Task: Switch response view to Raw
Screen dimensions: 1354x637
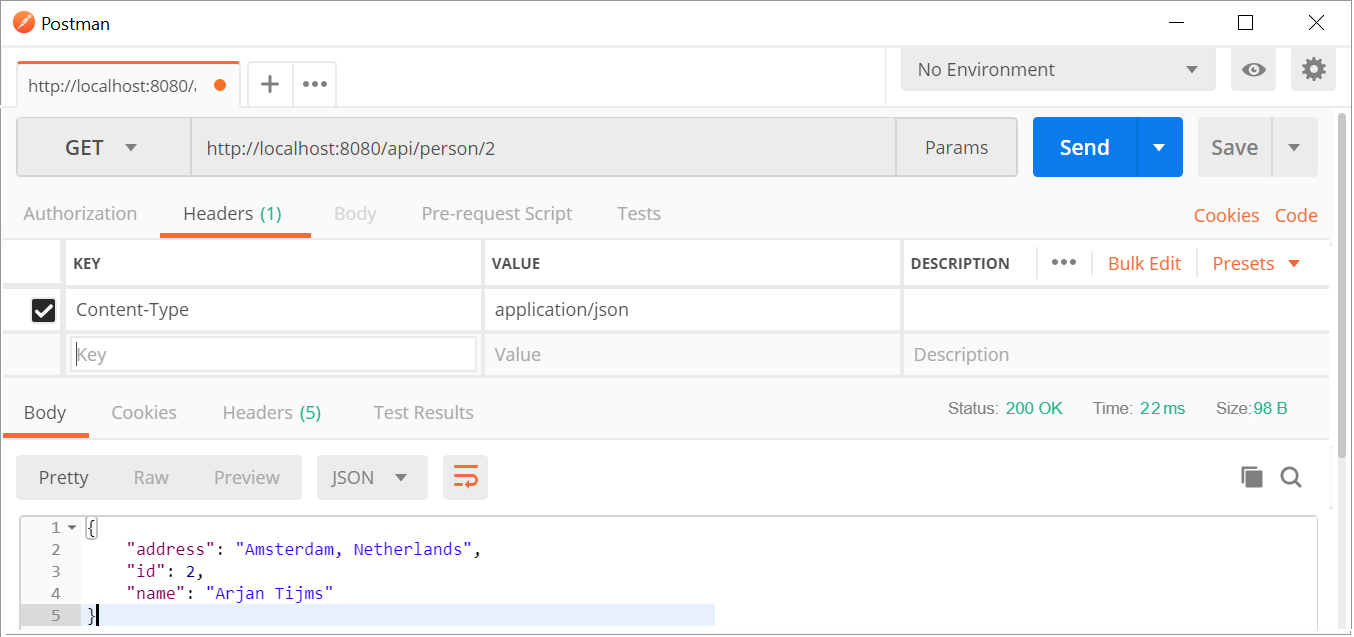Action: tap(151, 478)
